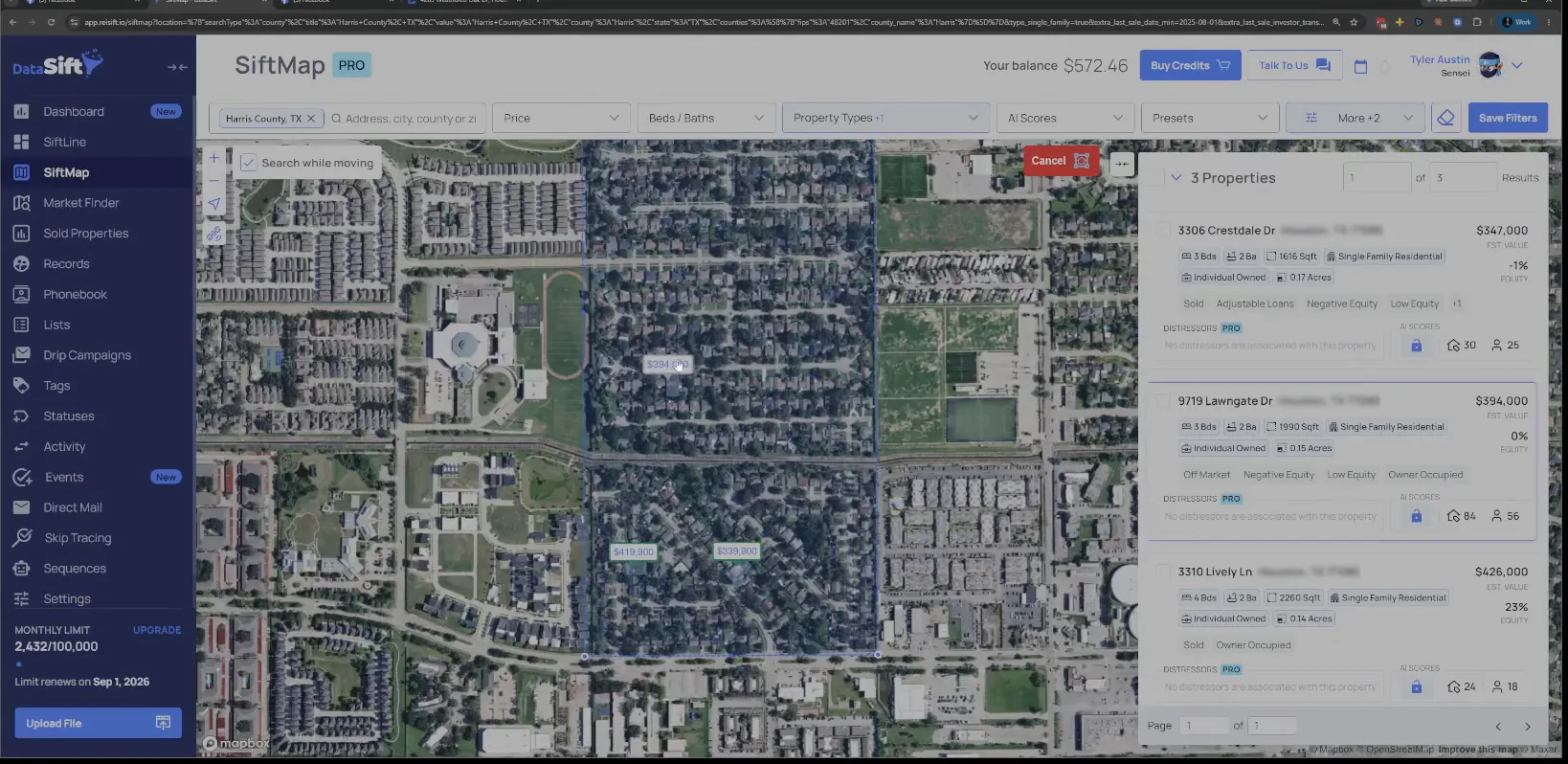
Task: Open the AI Scores filter dropdown
Action: pyautogui.click(x=1065, y=118)
